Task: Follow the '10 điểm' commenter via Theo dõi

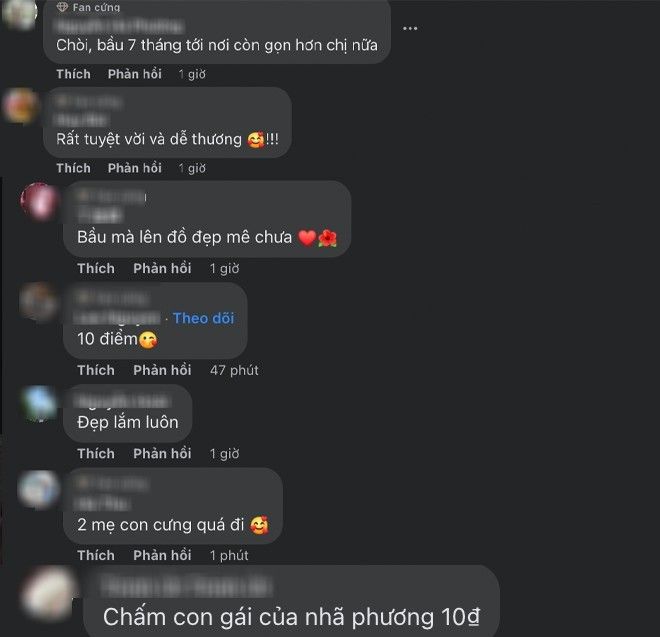Action: pos(203,318)
